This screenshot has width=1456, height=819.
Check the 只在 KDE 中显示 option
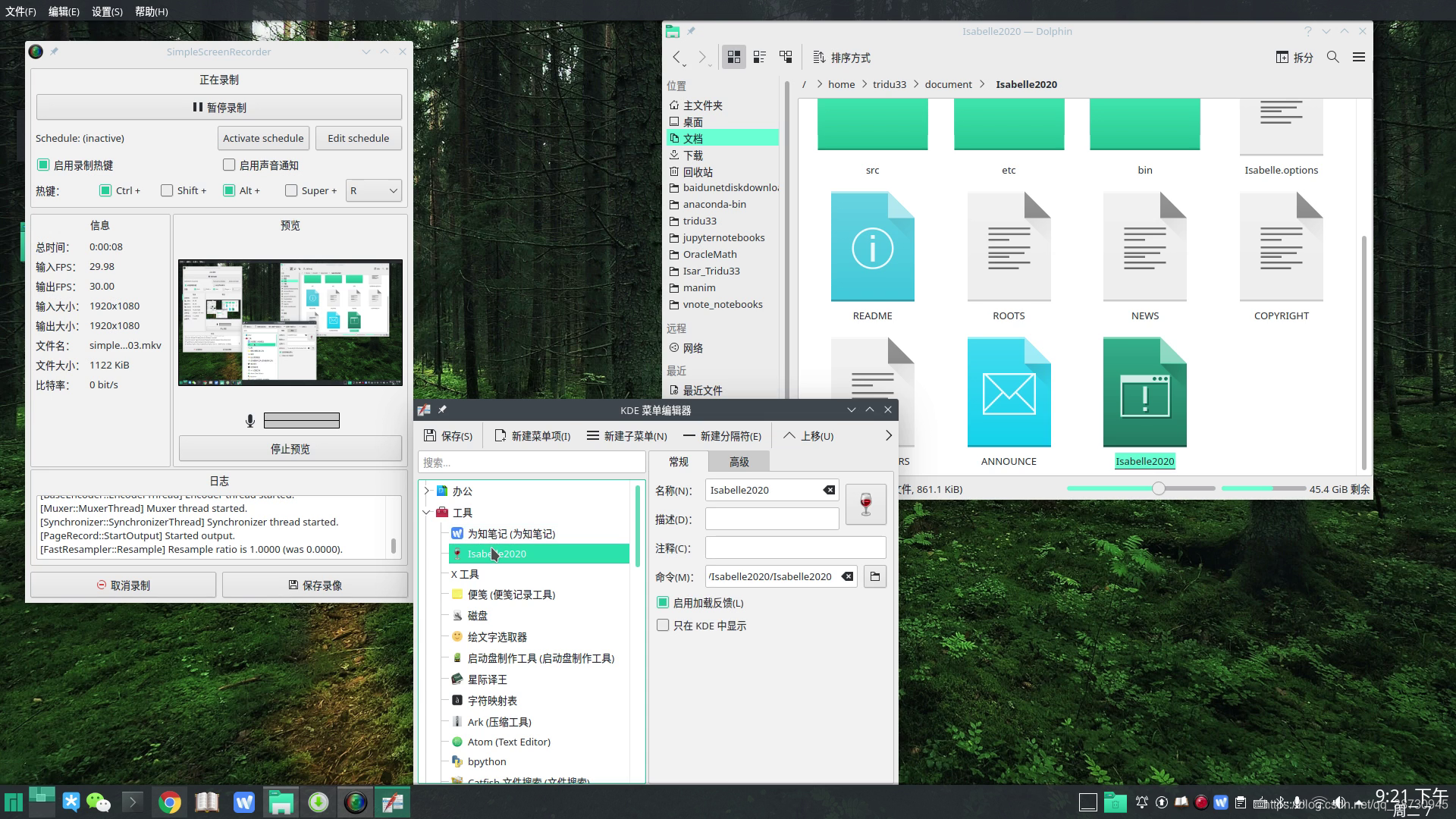[663, 626]
